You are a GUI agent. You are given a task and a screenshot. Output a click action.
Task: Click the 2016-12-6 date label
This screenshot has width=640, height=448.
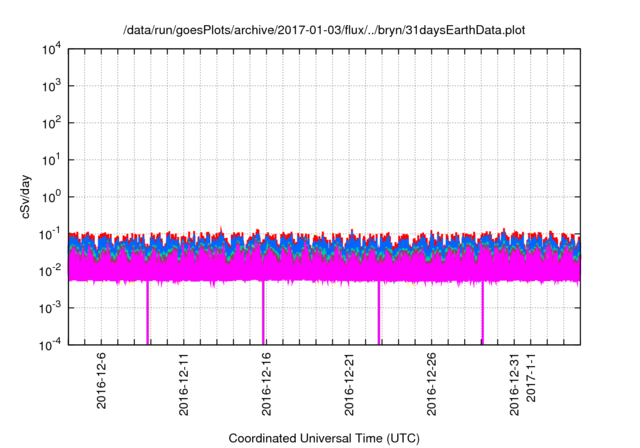pos(101,380)
